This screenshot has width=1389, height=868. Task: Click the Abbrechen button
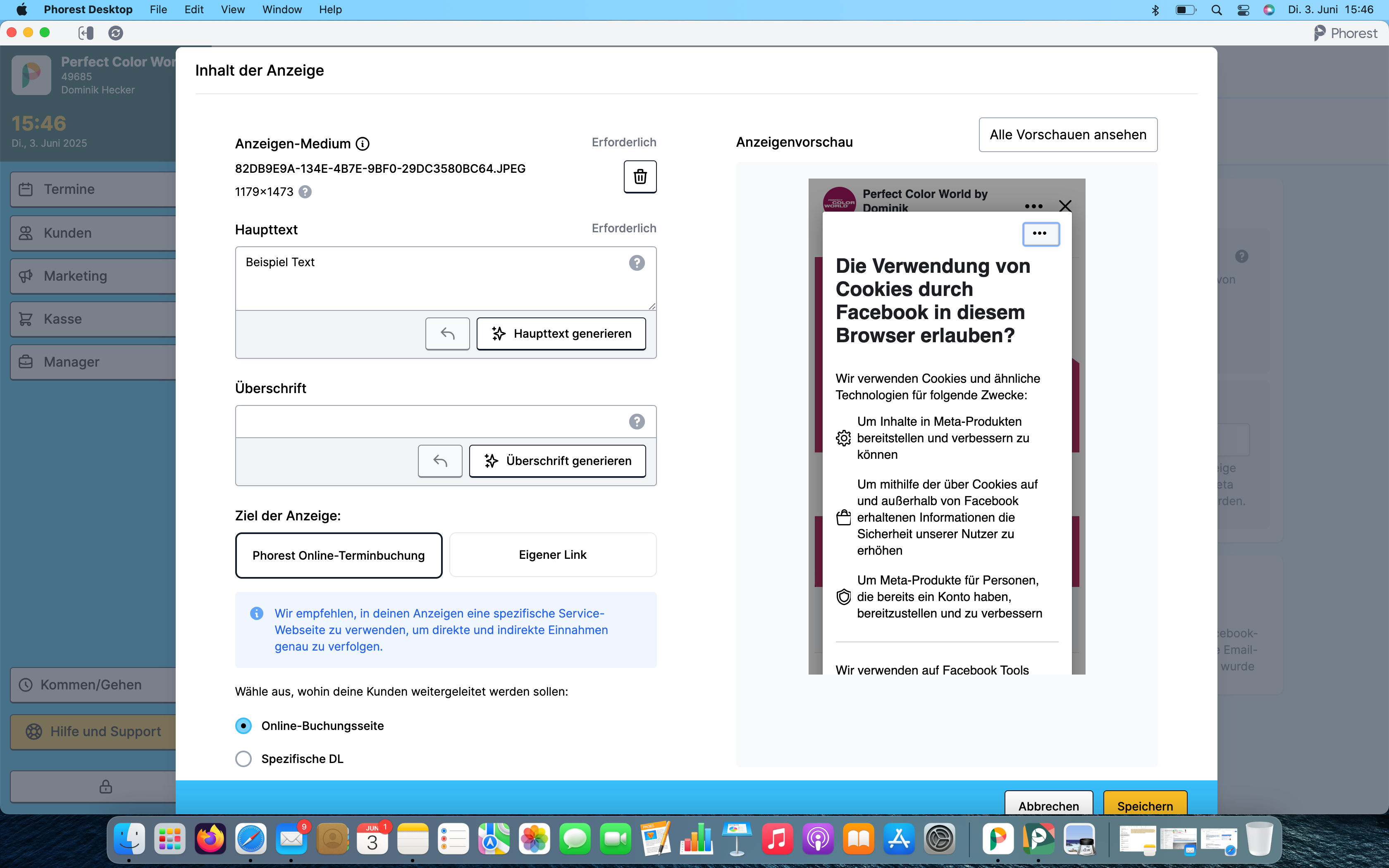point(1049,804)
